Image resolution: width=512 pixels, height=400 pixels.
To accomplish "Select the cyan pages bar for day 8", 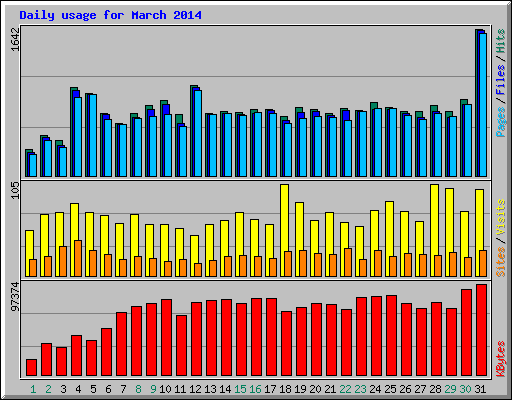I will [138, 147].
